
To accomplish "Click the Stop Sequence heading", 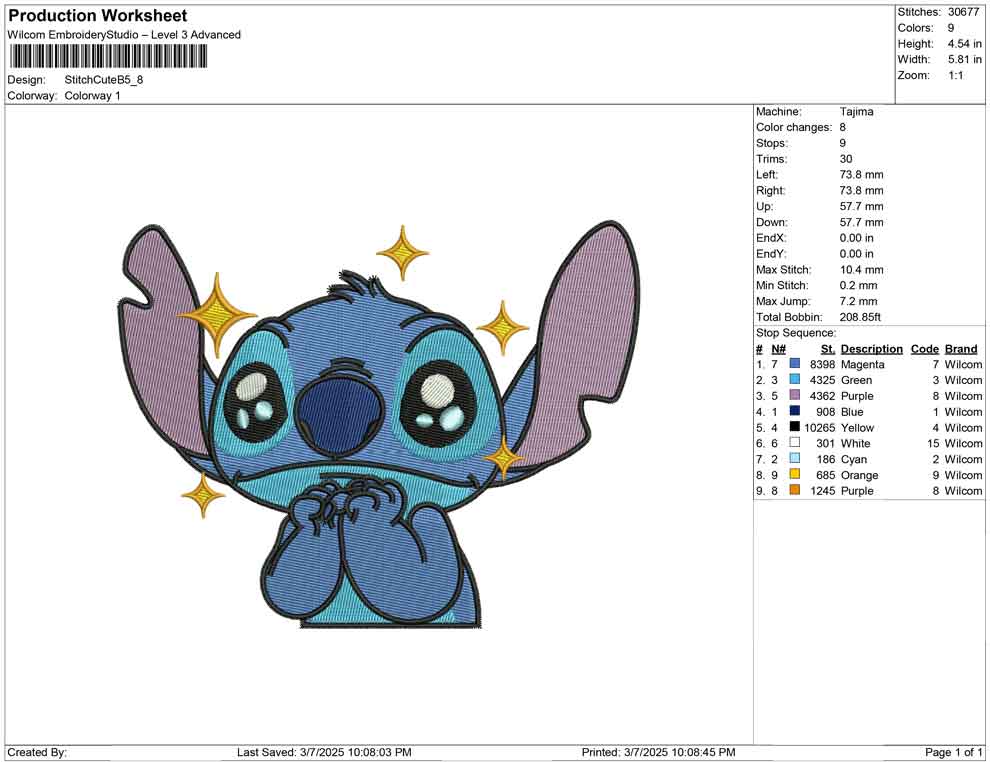I will pyautogui.click(x=796, y=333).
